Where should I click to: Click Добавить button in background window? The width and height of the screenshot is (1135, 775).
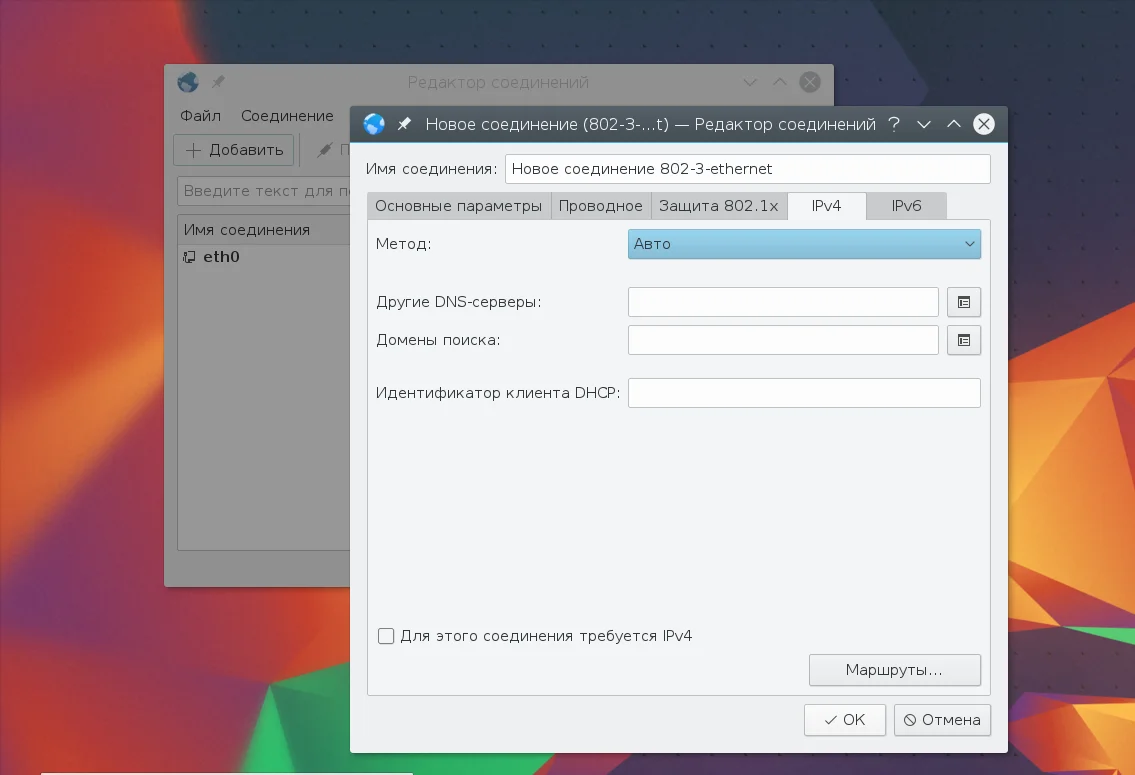click(234, 150)
